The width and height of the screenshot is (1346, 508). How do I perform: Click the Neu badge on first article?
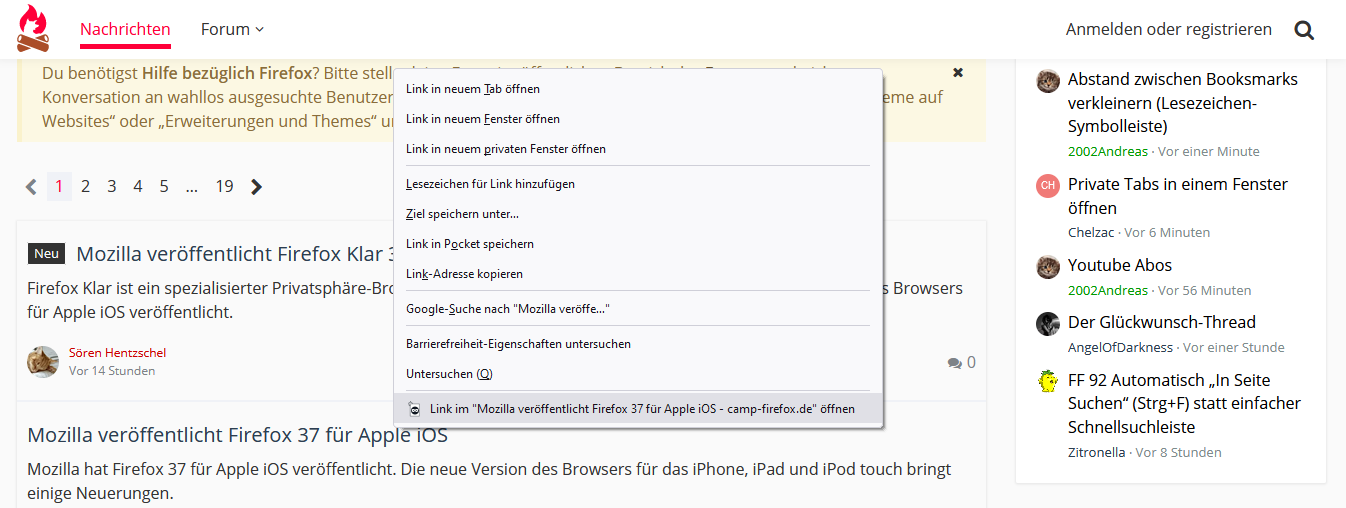47,253
